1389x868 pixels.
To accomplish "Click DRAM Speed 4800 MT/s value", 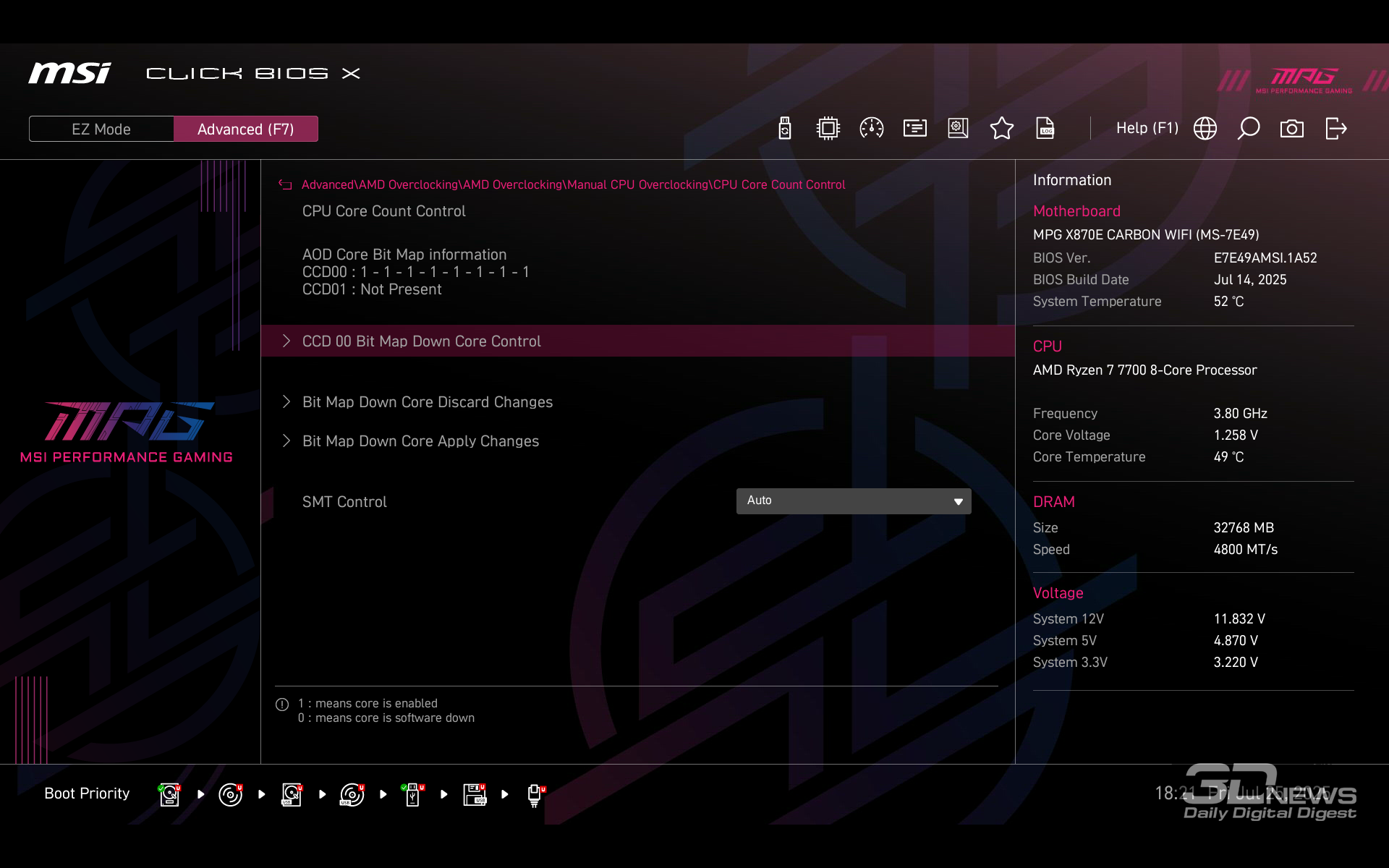I will (1245, 550).
